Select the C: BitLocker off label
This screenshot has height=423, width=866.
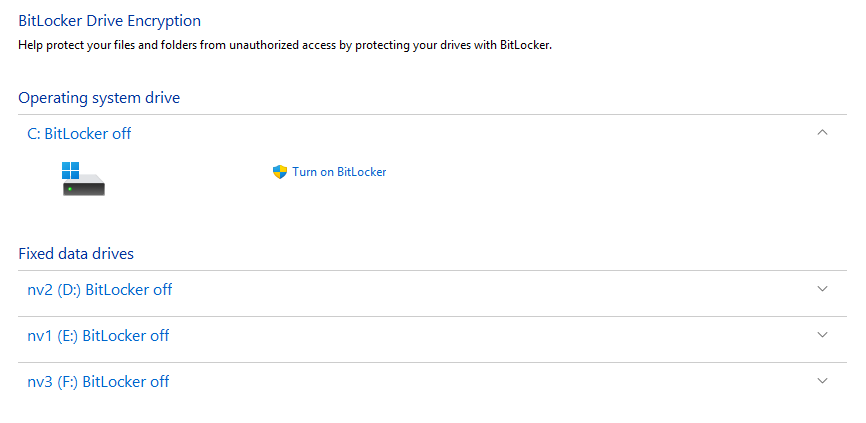coord(79,133)
